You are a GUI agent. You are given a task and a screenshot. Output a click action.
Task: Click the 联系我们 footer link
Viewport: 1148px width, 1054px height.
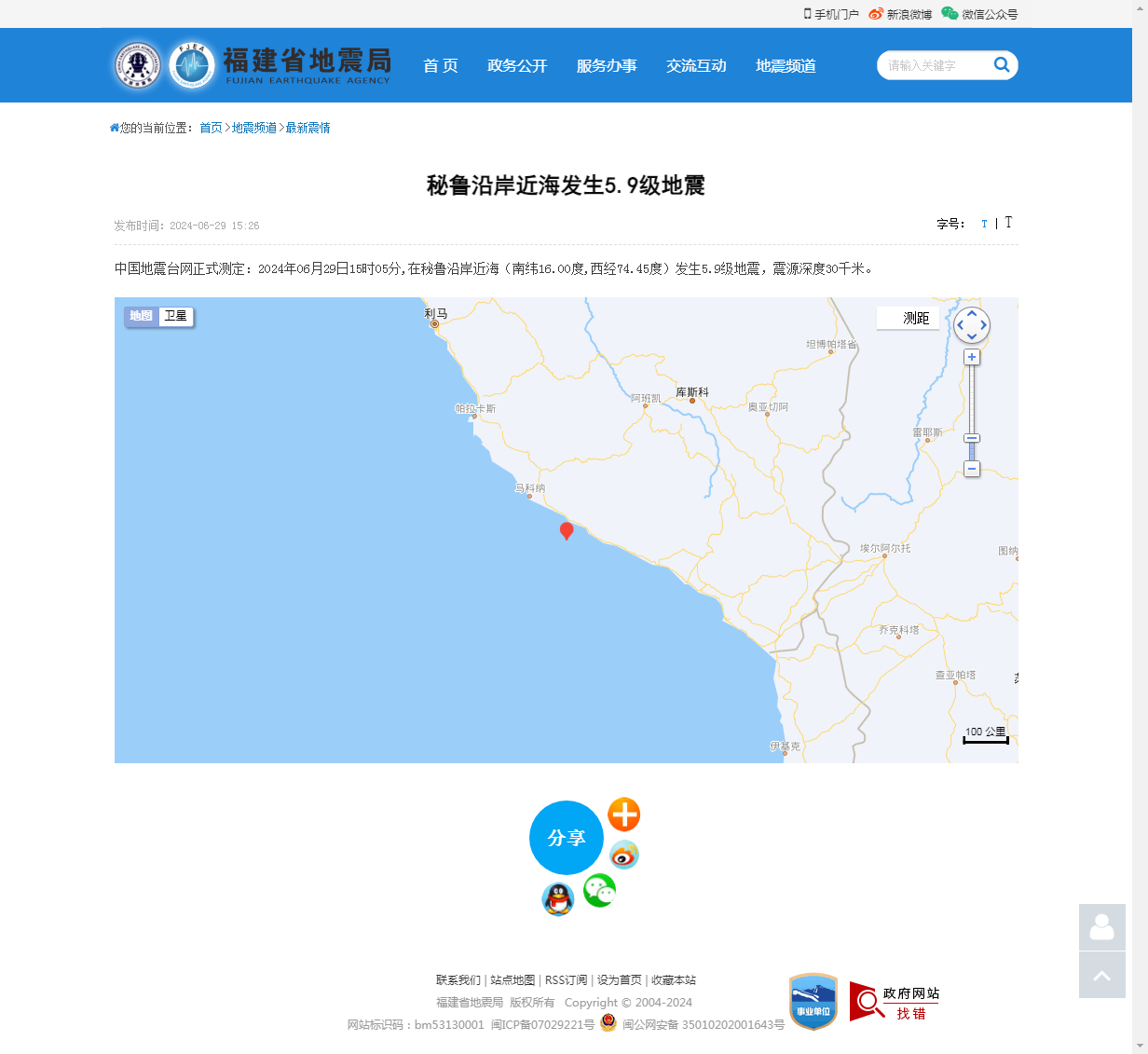pos(458,979)
